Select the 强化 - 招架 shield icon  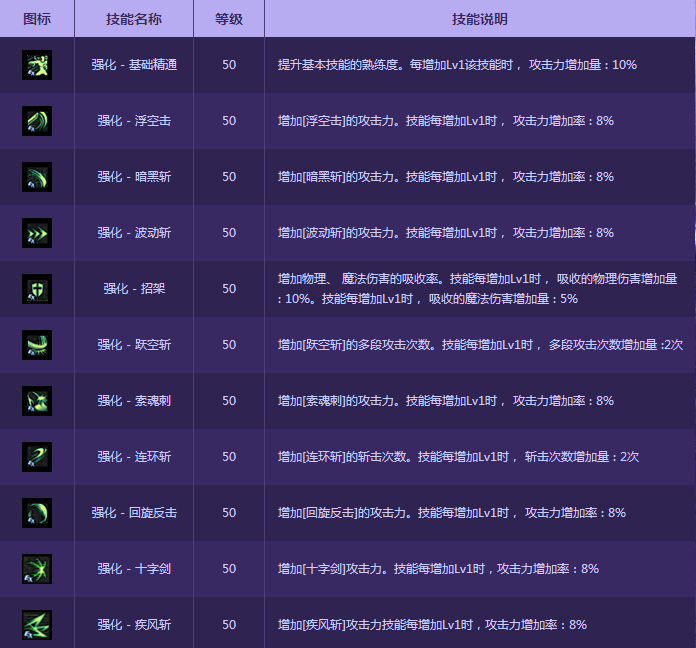(x=37, y=289)
